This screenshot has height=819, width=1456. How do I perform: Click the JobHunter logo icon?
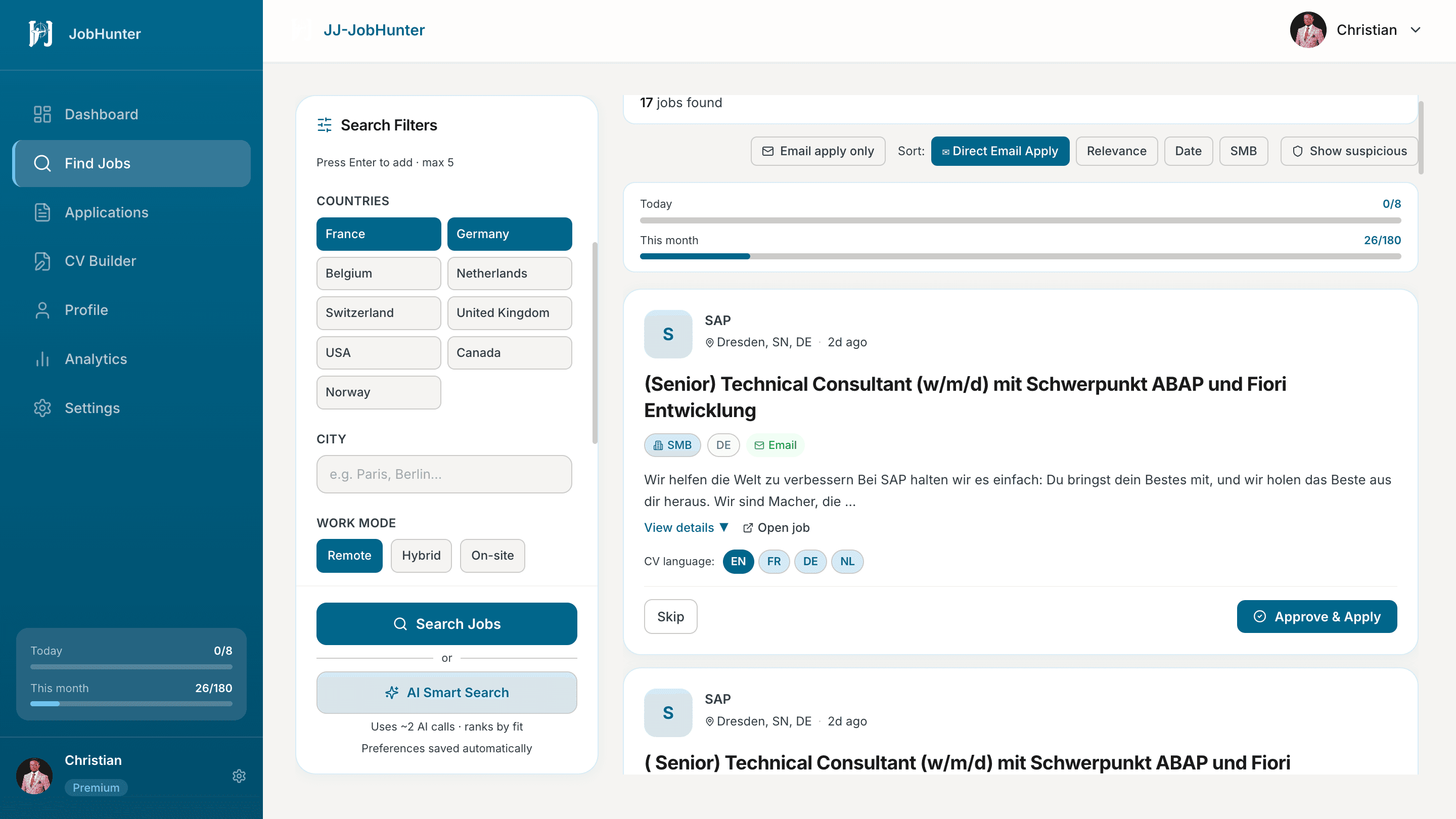pos(40,33)
